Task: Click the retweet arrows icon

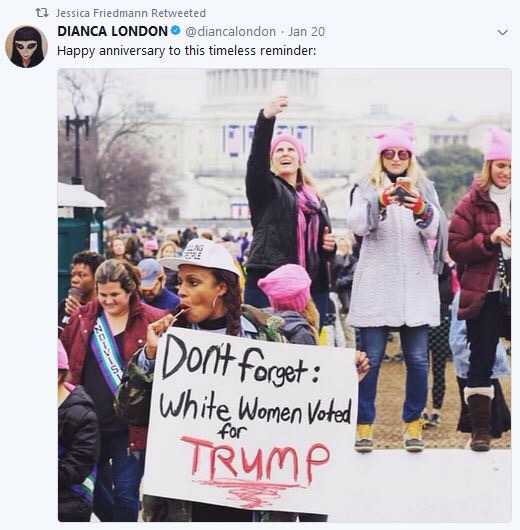Action: click(42, 13)
